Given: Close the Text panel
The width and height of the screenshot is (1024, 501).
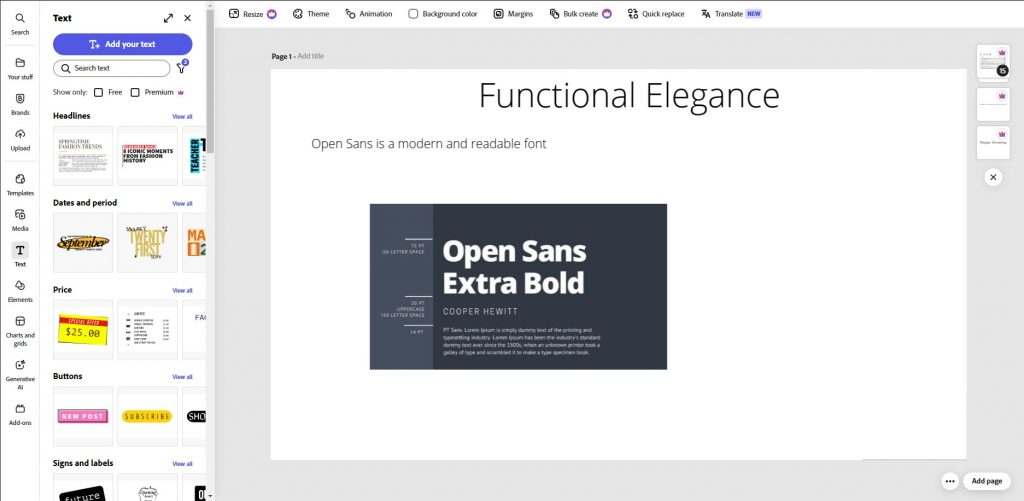Looking at the screenshot, I should (x=187, y=18).
